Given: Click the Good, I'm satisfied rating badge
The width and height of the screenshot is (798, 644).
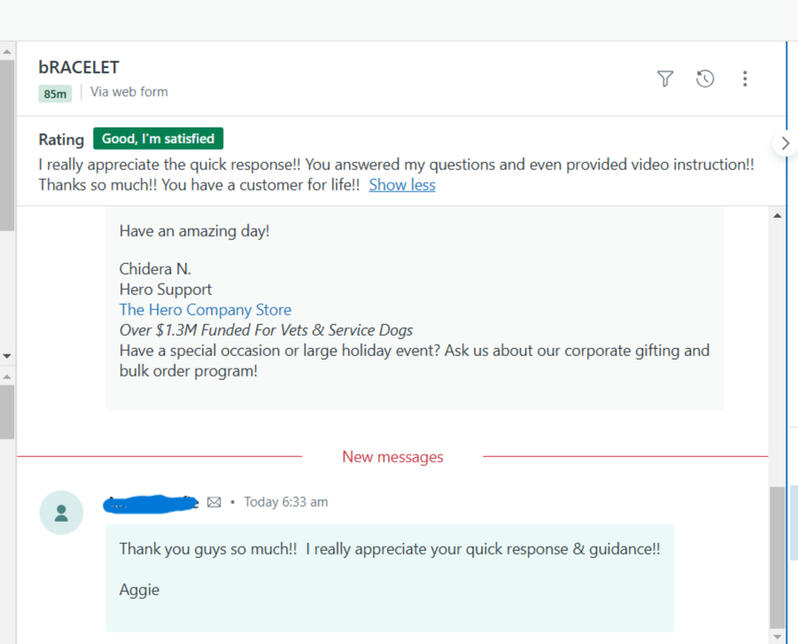Looking at the screenshot, I should (158, 138).
